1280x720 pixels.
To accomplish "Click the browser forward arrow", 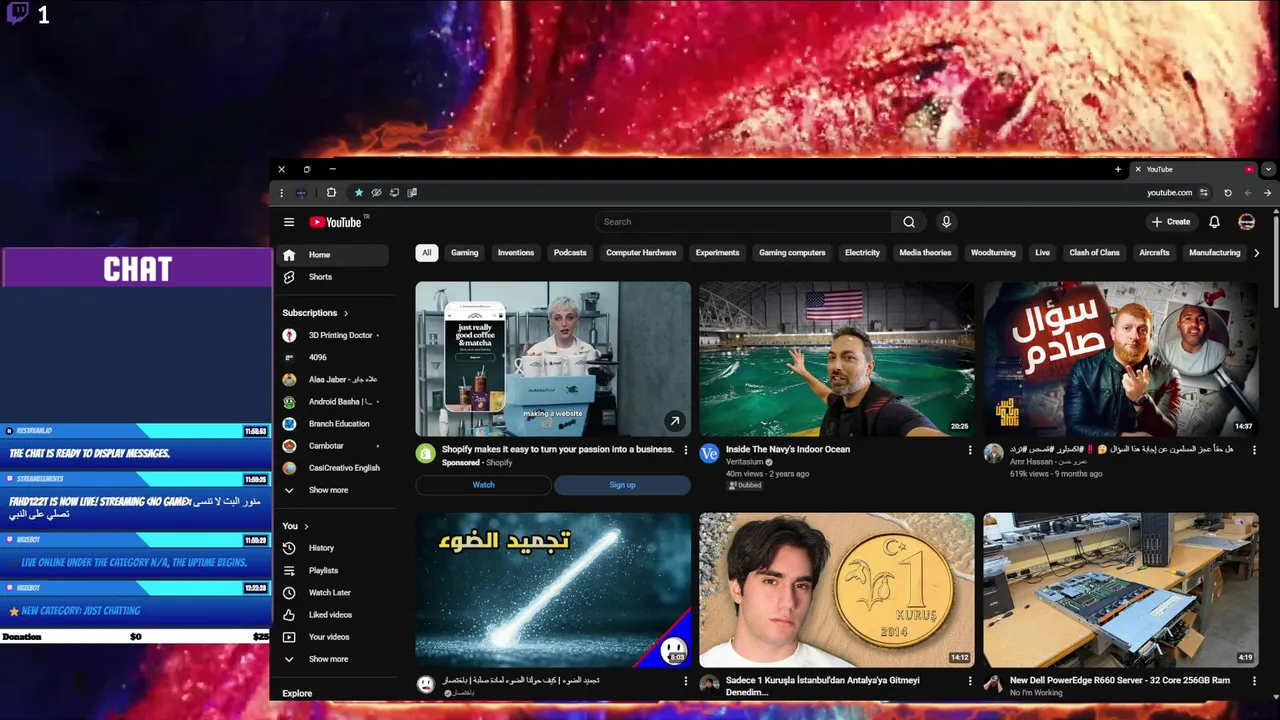I will (1268, 193).
